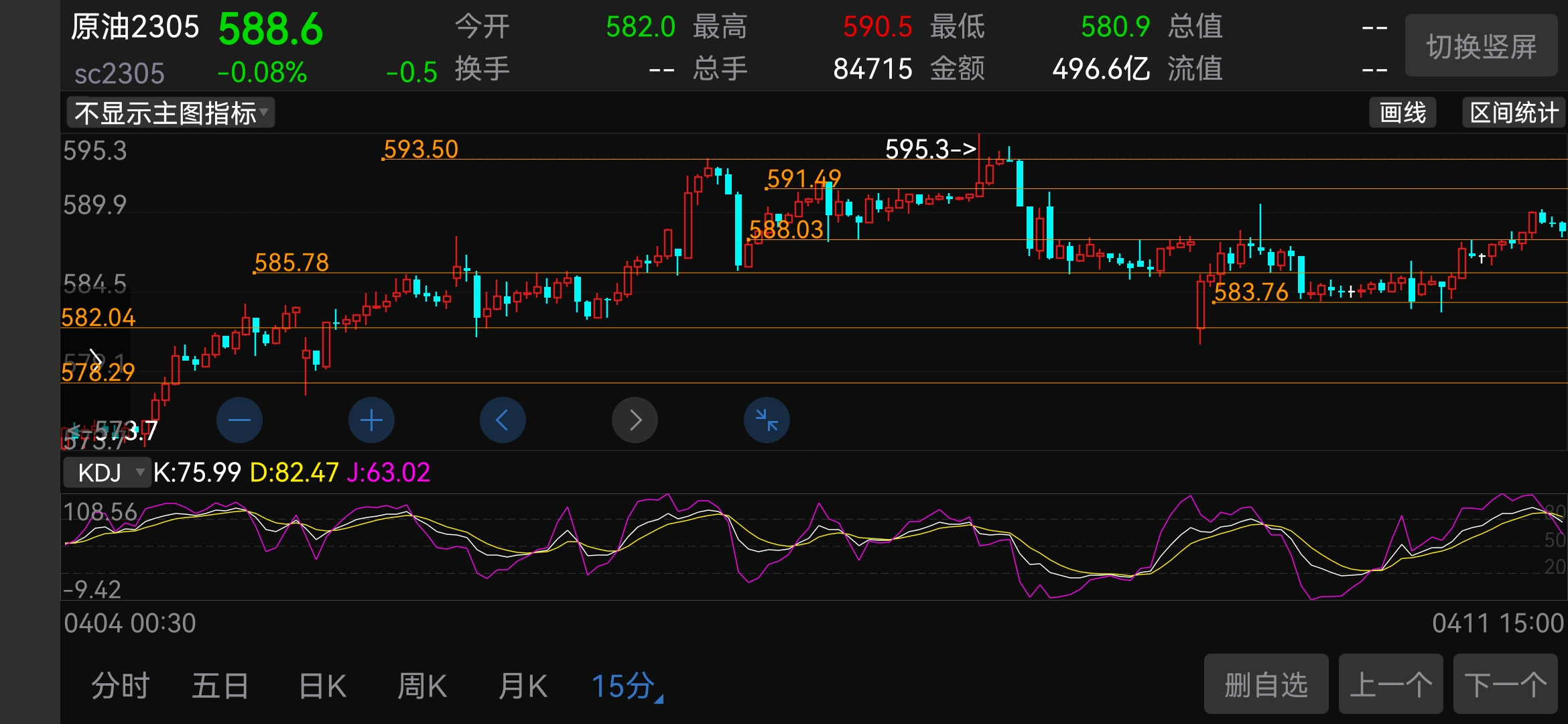Viewport: 1568px width, 724px height.
Task: Click the end time 0411 15:00
Action: [x=1498, y=623]
